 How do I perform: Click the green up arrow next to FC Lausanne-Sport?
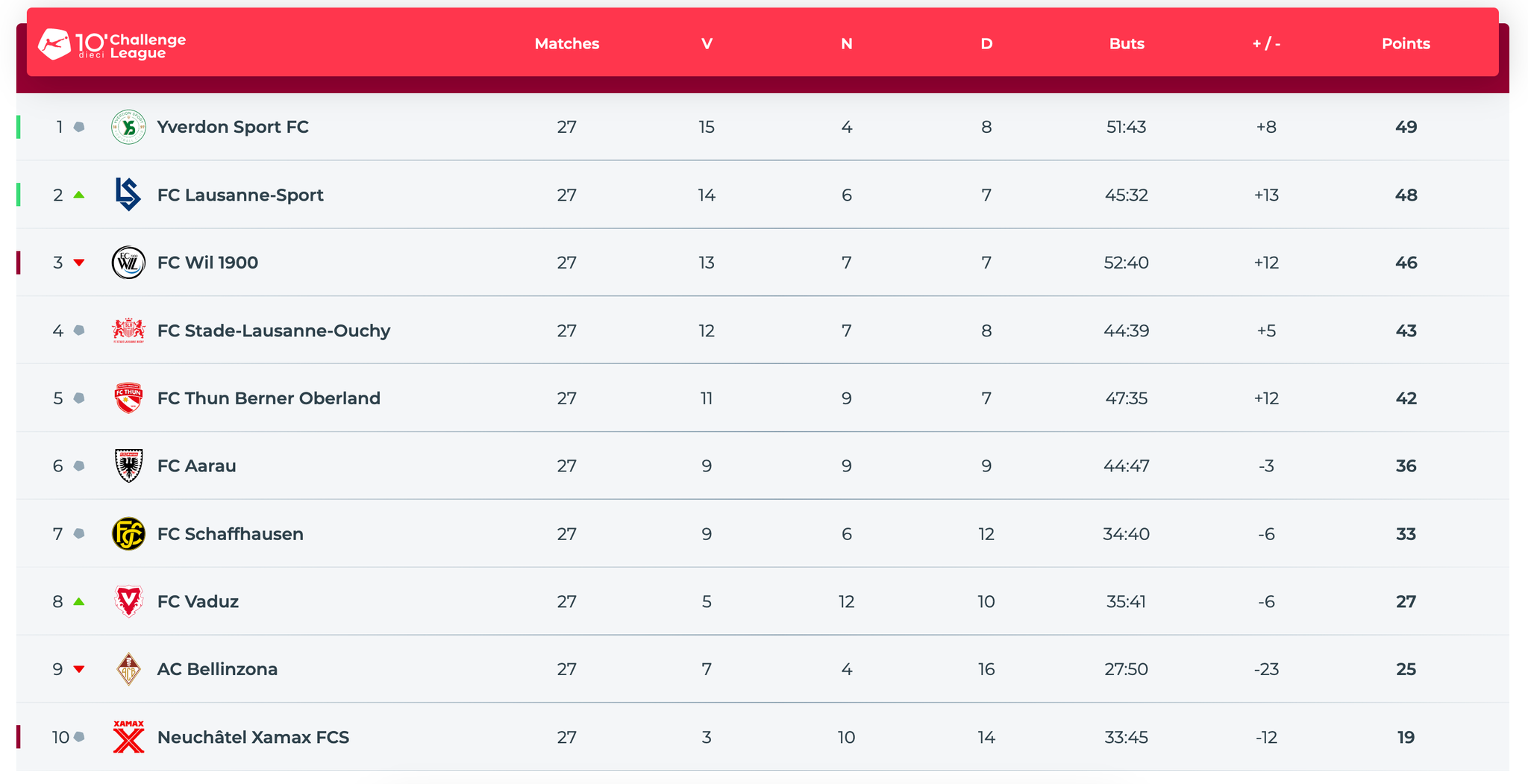point(79,195)
